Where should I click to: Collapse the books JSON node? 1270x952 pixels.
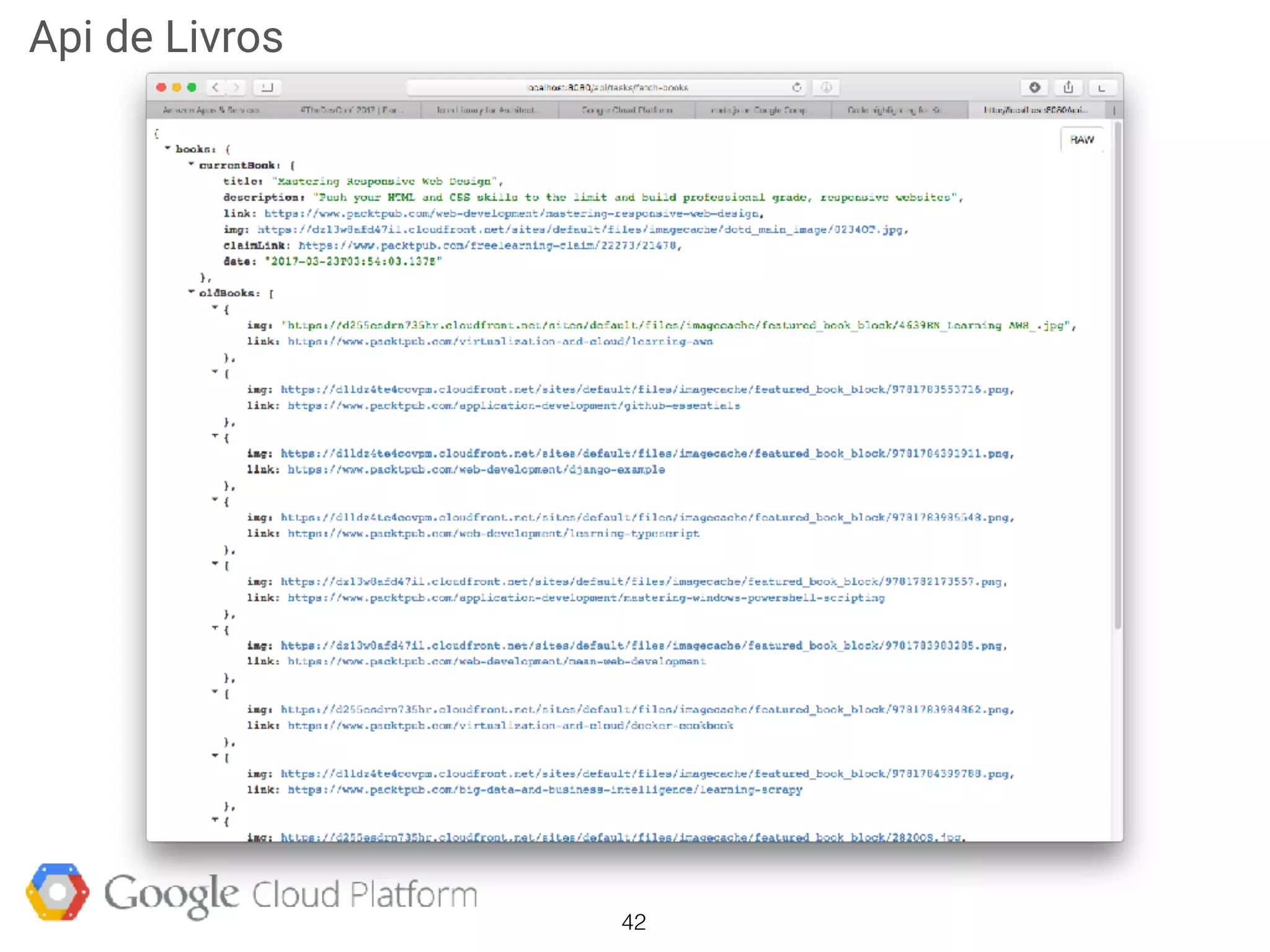167,148
